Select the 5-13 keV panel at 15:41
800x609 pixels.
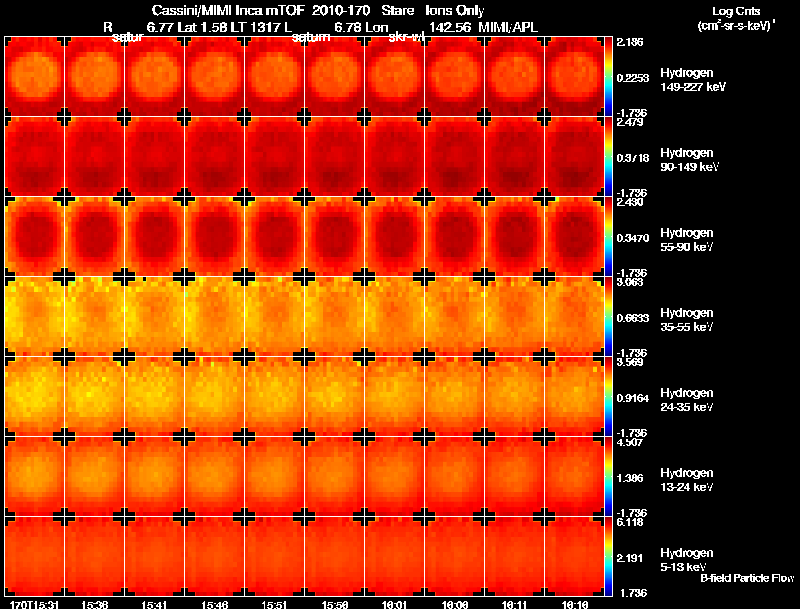[155, 557]
